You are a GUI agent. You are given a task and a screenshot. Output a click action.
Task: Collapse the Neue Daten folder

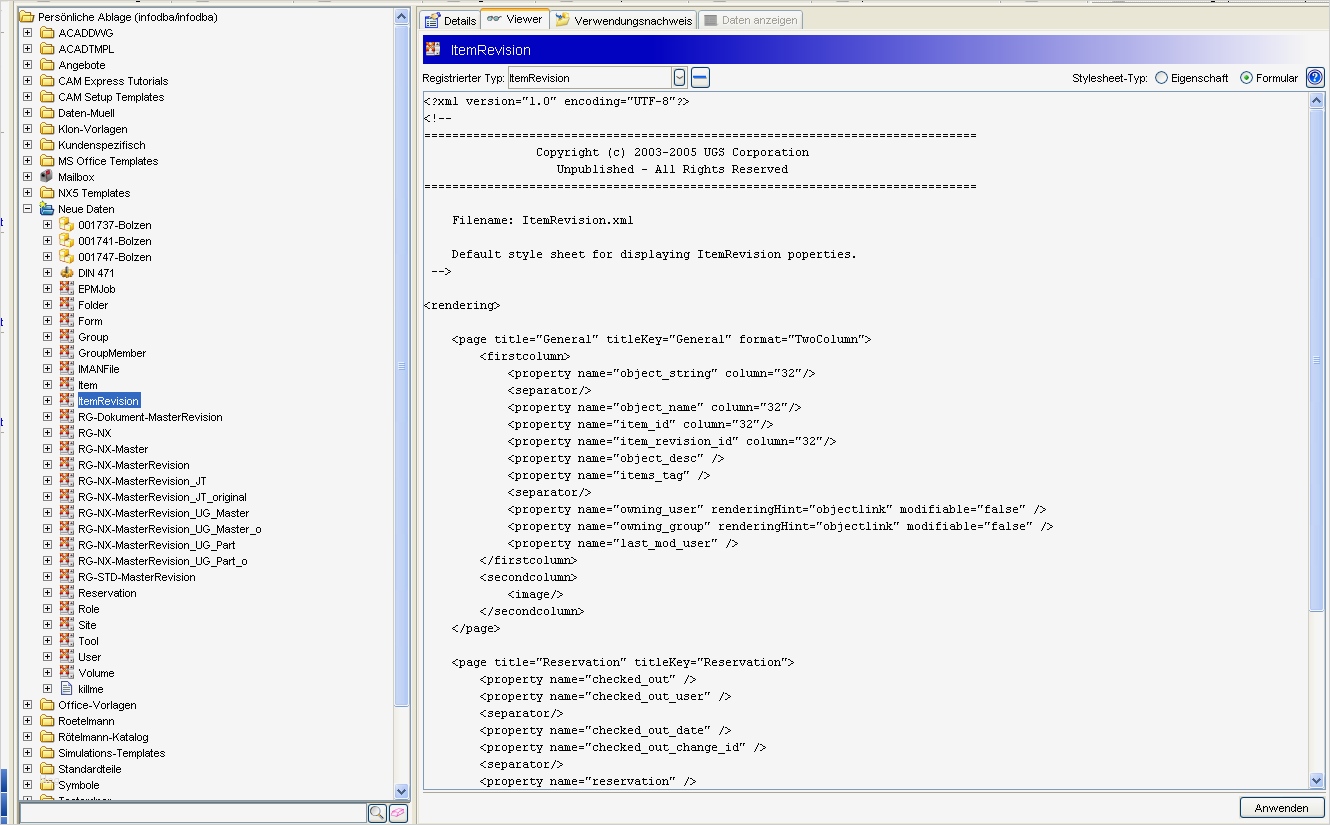pos(28,209)
